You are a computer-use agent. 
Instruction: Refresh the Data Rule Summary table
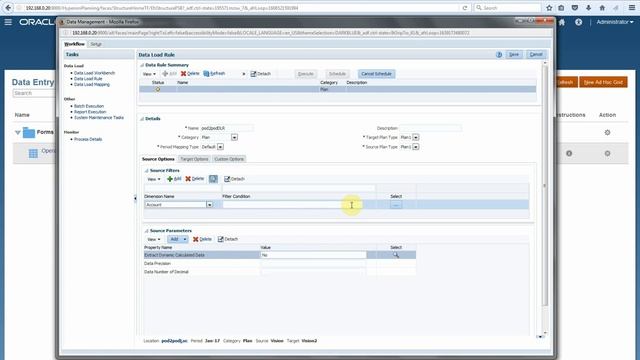(214, 74)
